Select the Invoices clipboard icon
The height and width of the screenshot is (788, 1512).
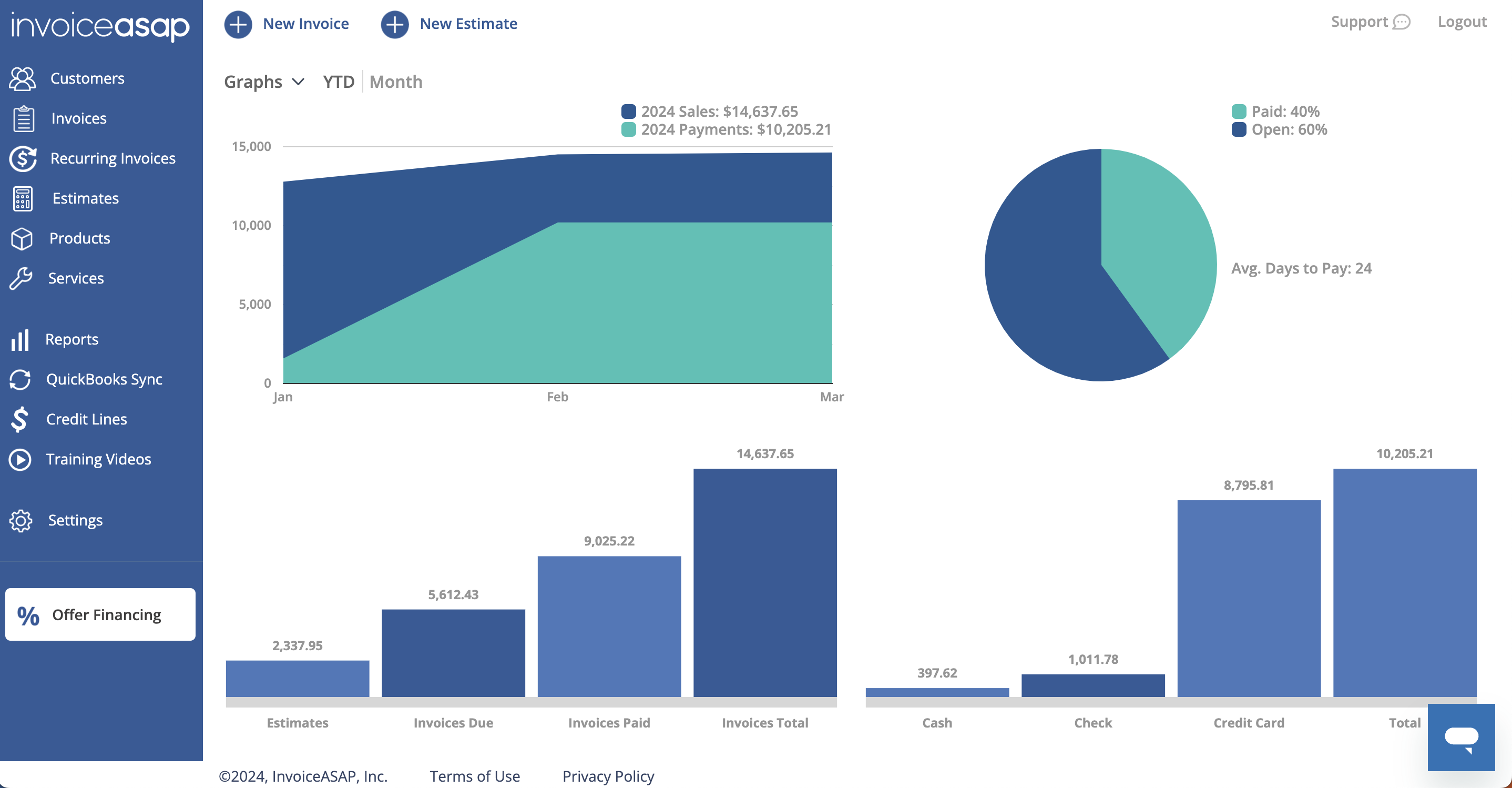point(22,118)
